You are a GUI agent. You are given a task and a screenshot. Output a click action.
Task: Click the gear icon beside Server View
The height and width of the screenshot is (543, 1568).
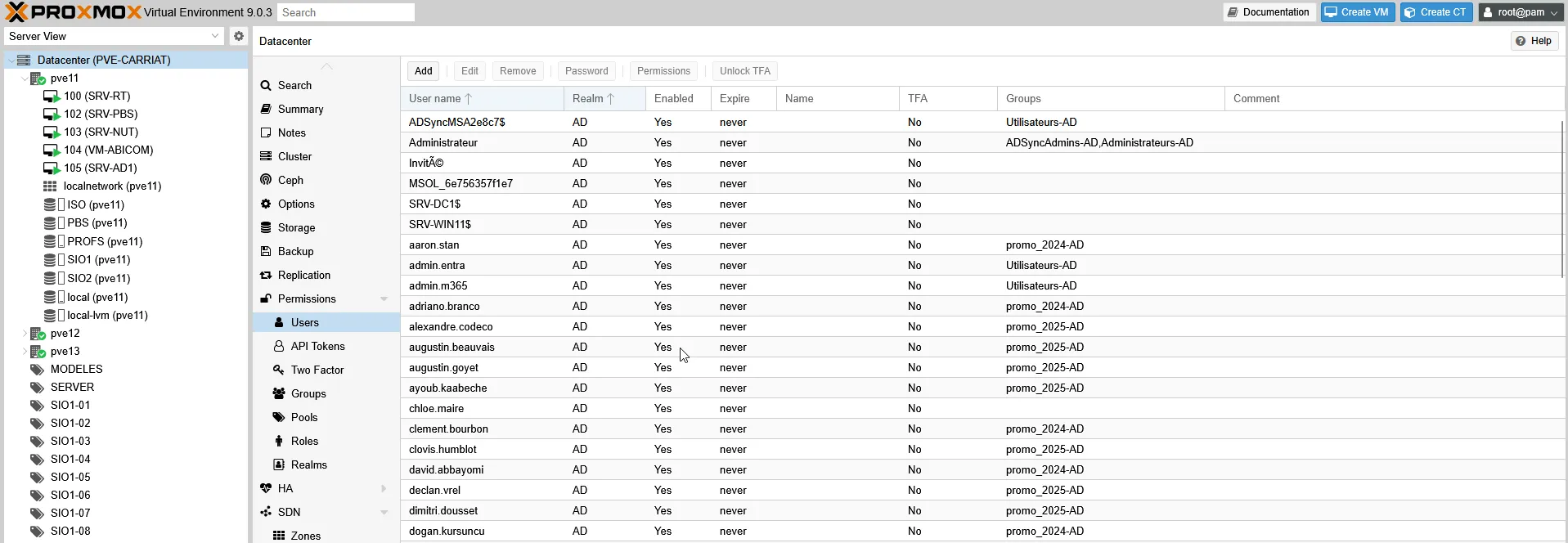point(238,36)
